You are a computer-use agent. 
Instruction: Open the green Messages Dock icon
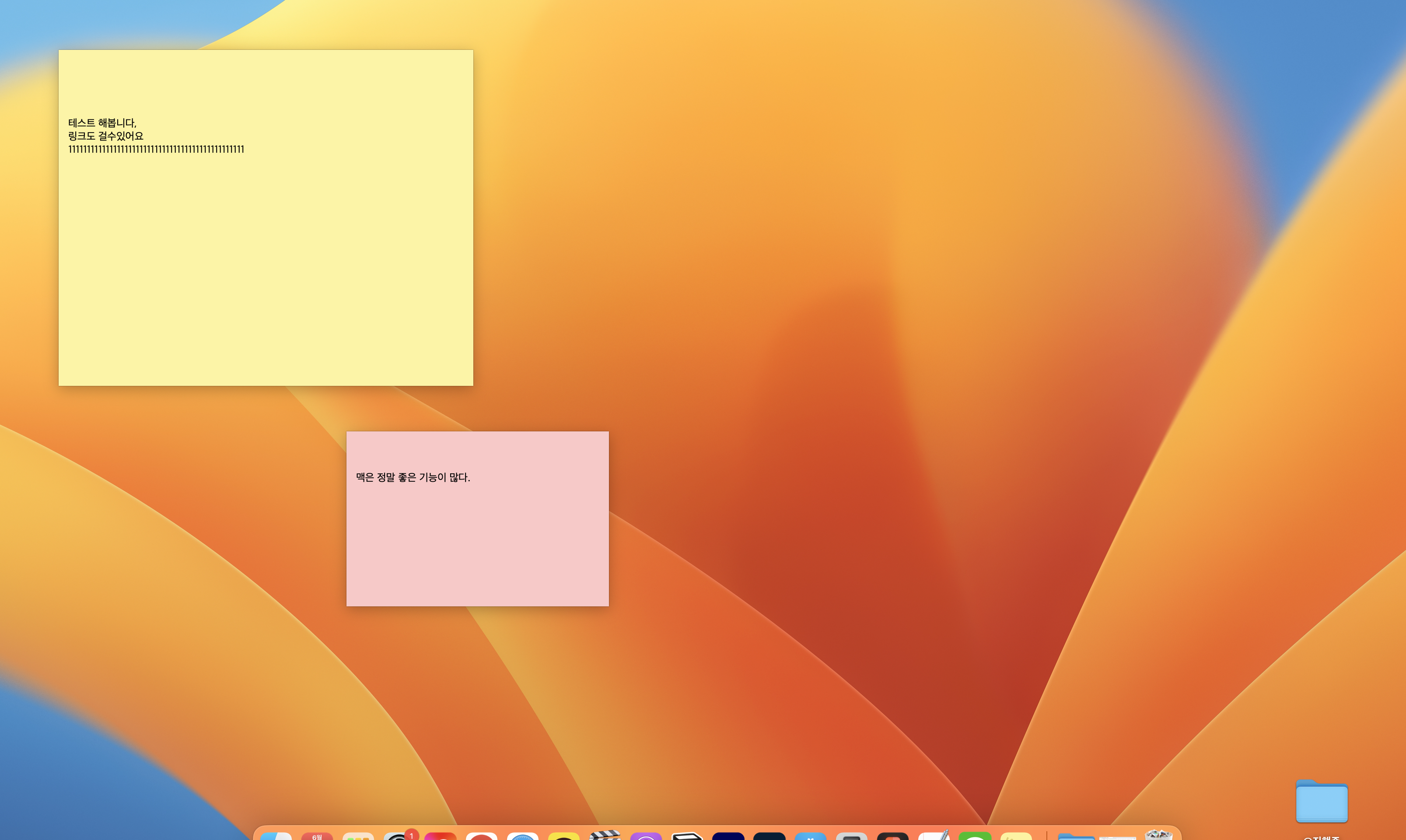point(975,836)
